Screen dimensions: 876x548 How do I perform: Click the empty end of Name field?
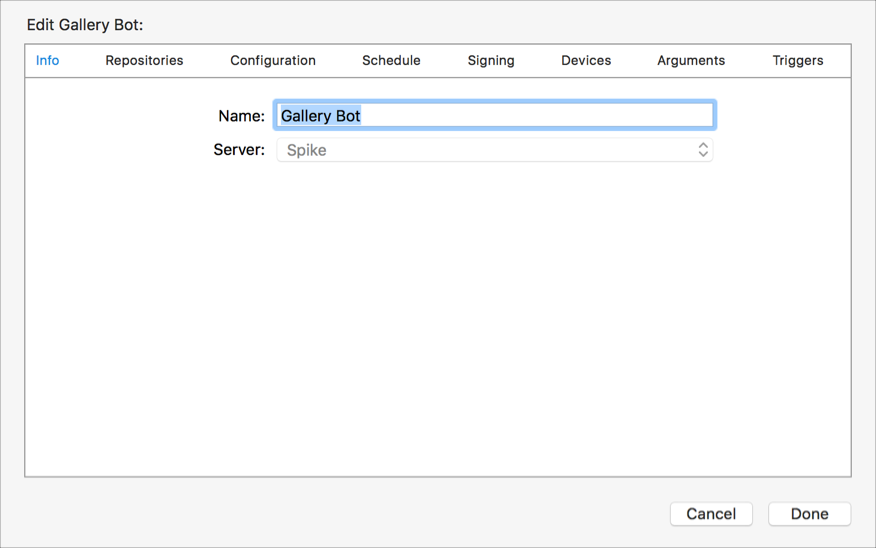(x=600, y=115)
